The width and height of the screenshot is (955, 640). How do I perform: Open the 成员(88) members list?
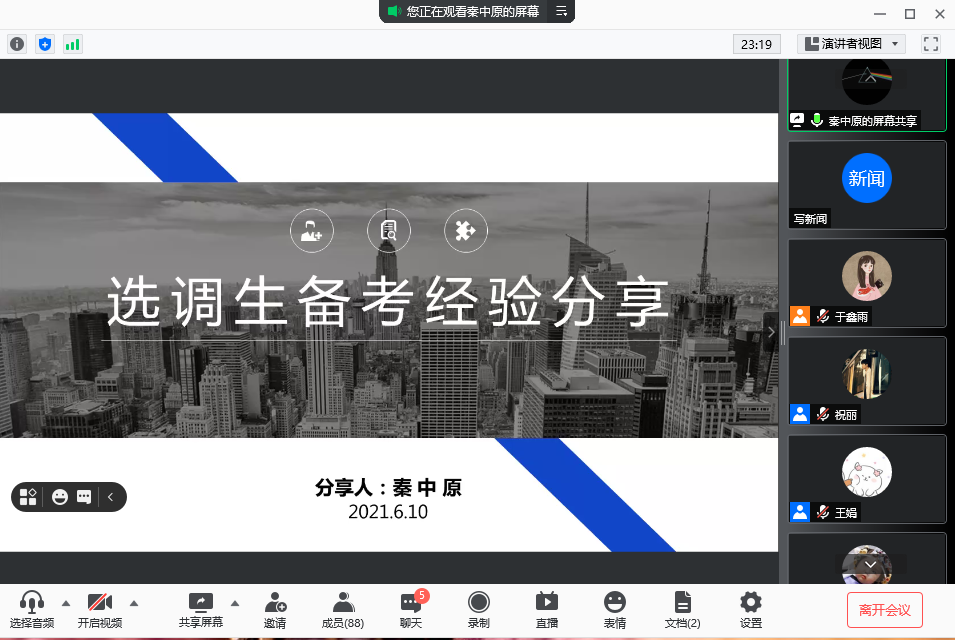pyautogui.click(x=343, y=610)
